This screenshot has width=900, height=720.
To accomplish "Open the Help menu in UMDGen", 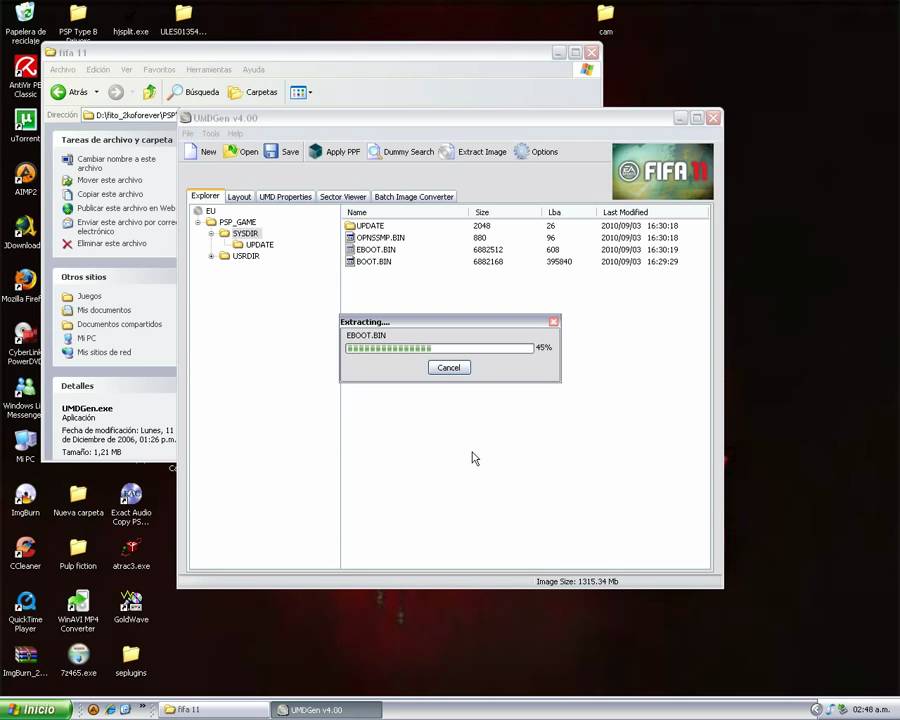I will [235, 133].
